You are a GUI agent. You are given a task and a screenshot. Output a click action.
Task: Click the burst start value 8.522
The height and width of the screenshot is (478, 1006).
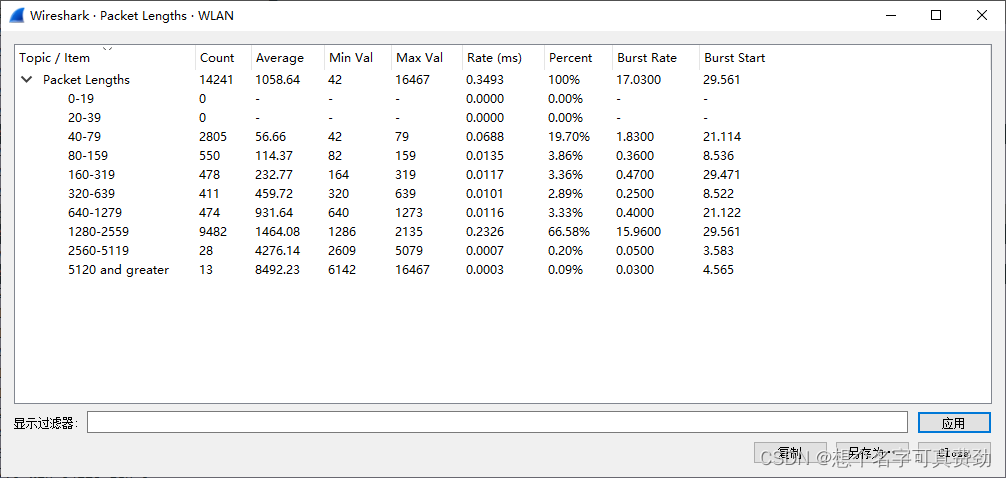719,194
